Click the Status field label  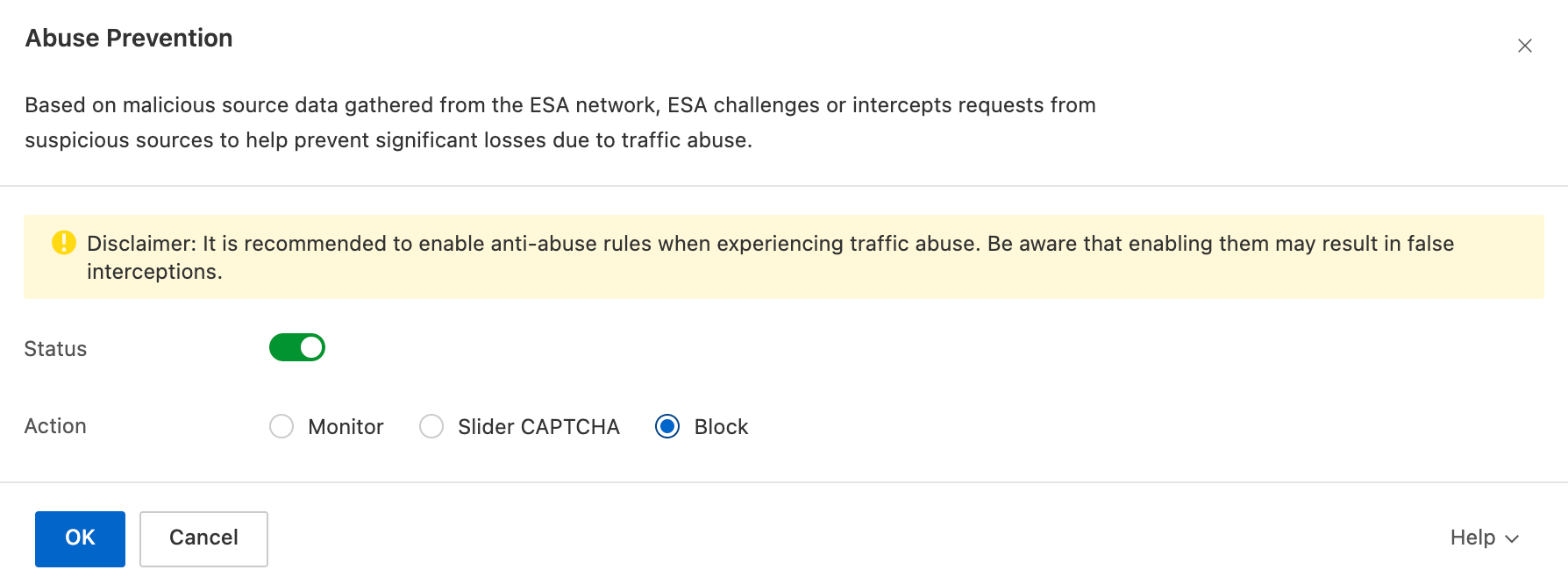(55, 349)
